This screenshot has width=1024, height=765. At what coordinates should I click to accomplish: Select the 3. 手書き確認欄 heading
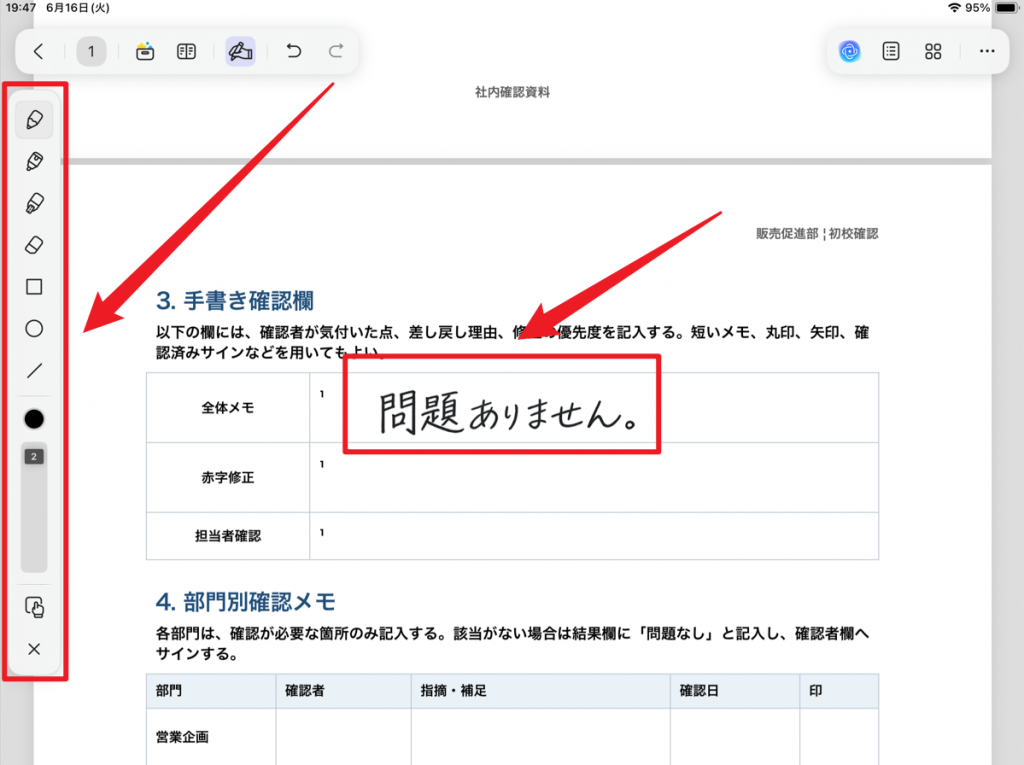tap(235, 301)
